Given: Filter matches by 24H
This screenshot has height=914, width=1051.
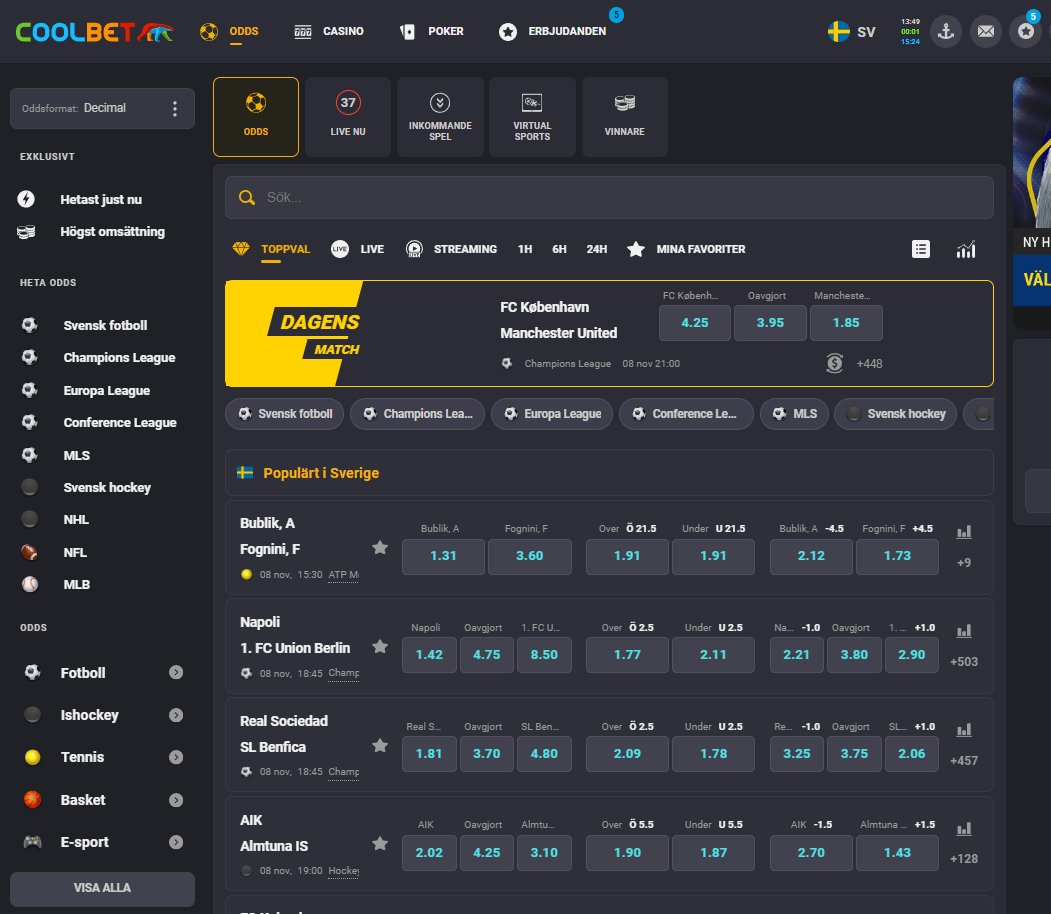Looking at the screenshot, I should [x=597, y=249].
